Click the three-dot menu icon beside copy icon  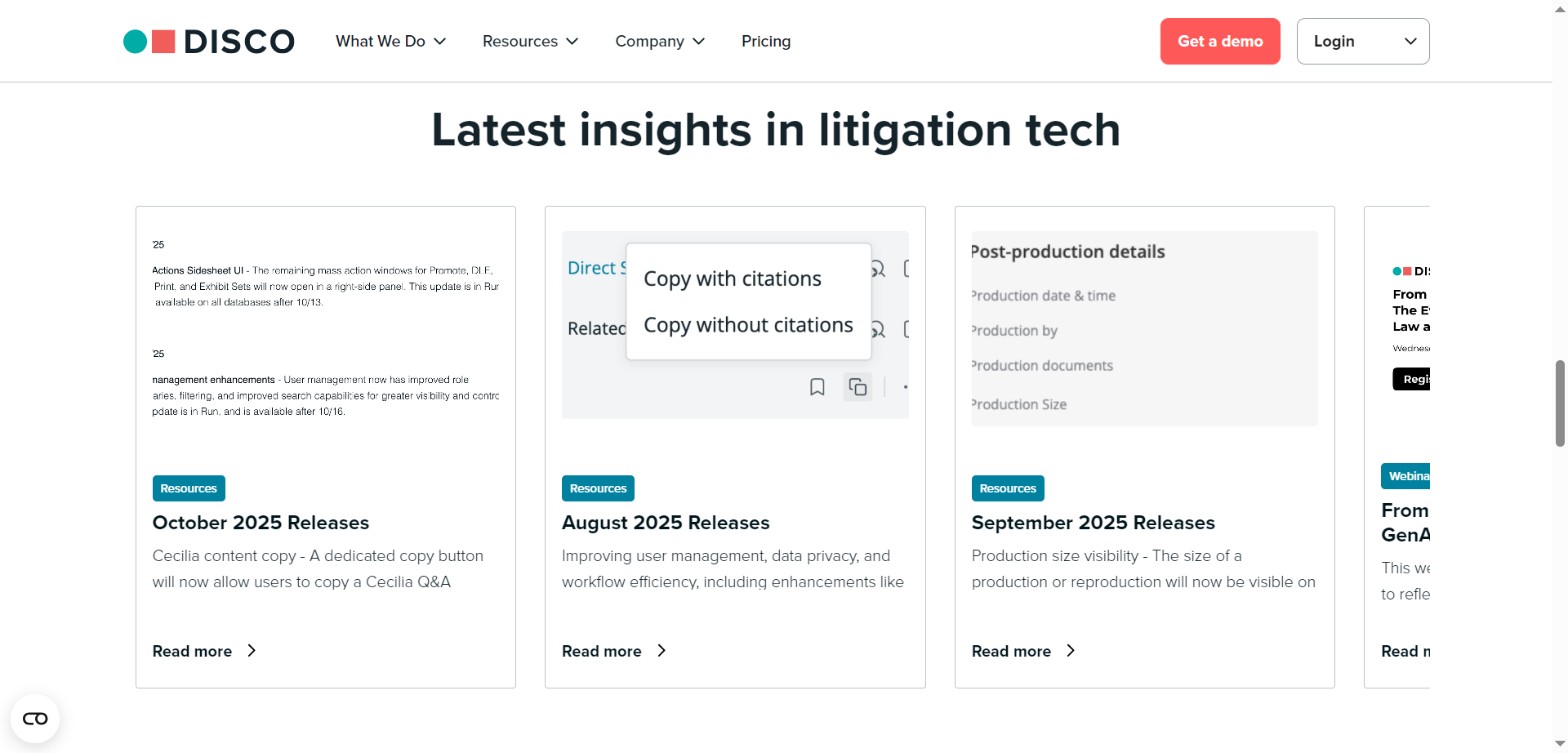903,389
